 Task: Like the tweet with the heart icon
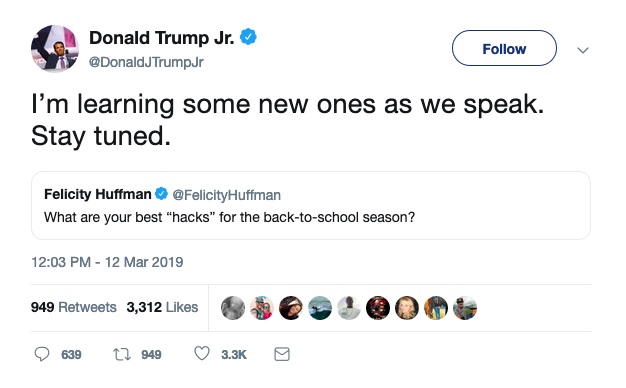(x=202, y=354)
